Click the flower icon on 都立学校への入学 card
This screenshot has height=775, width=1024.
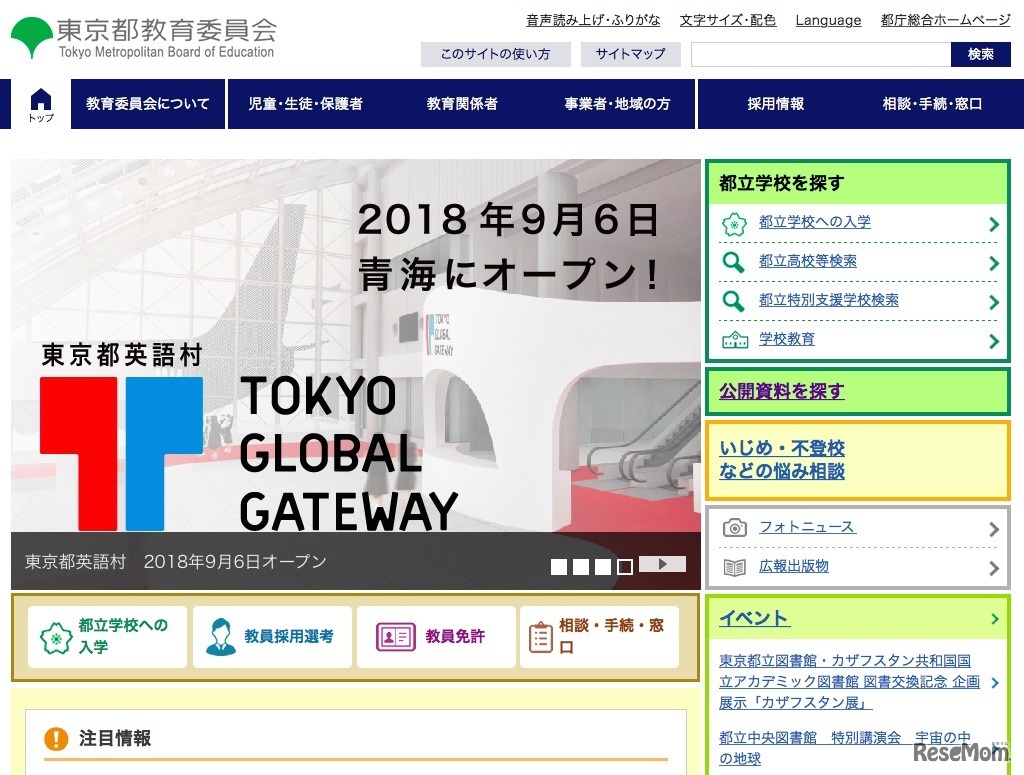click(x=56, y=637)
